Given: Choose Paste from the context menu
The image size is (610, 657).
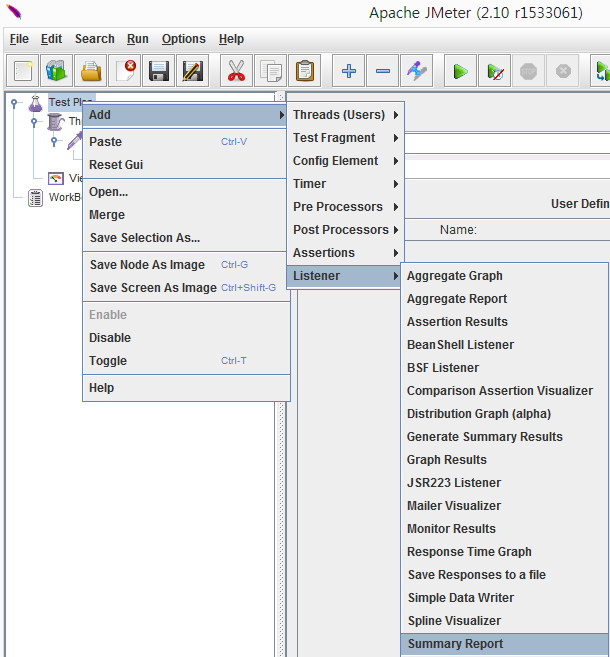Looking at the screenshot, I should (x=185, y=142).
